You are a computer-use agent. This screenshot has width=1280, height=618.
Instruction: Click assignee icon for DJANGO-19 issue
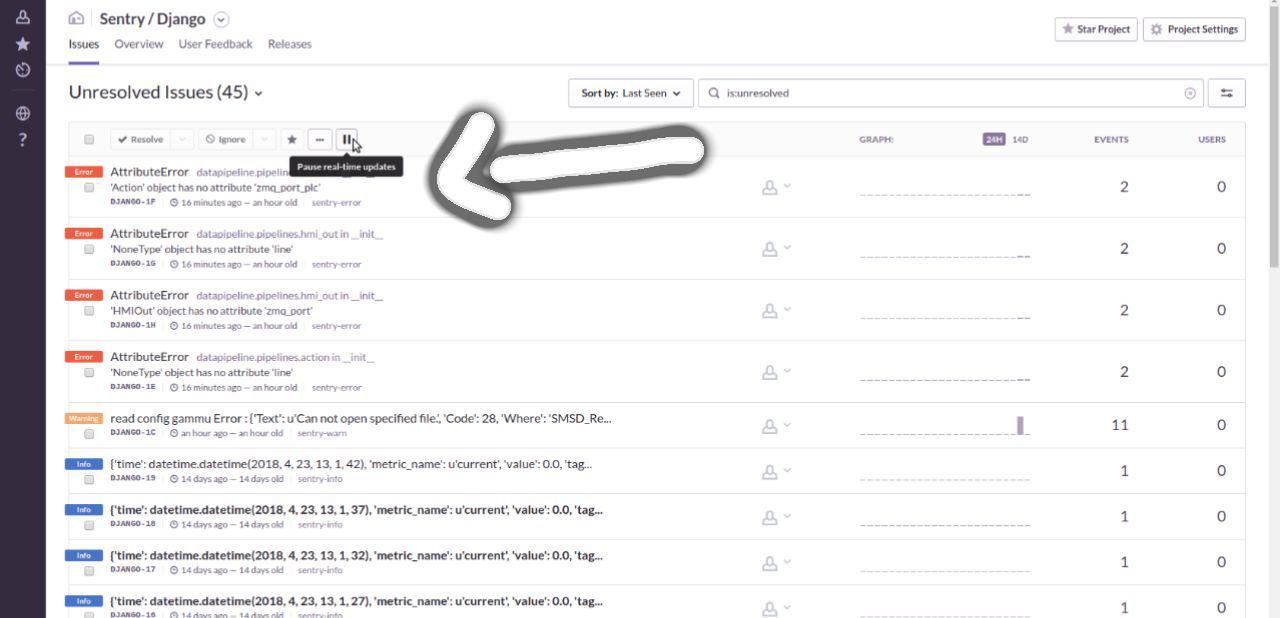click(x=769, y=471)
